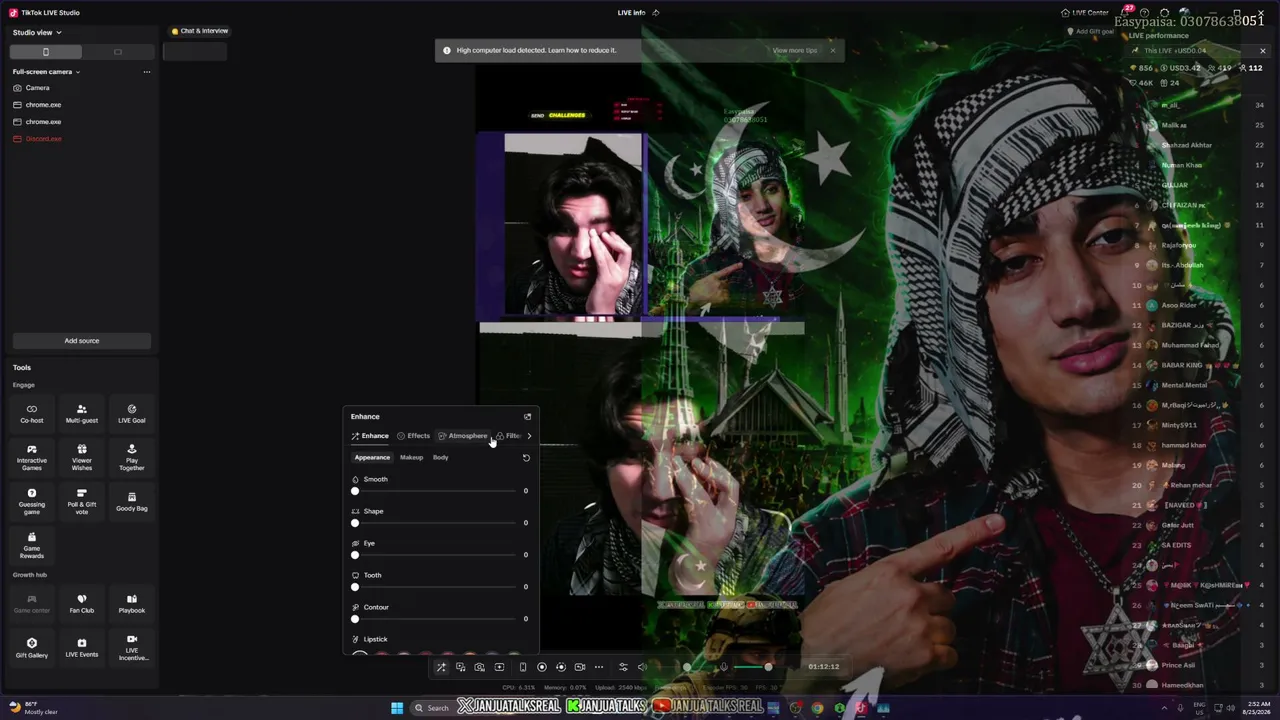Screen dimensions: 1280x720
Task: Open the Co-host tool
Action: click(32, 413)
